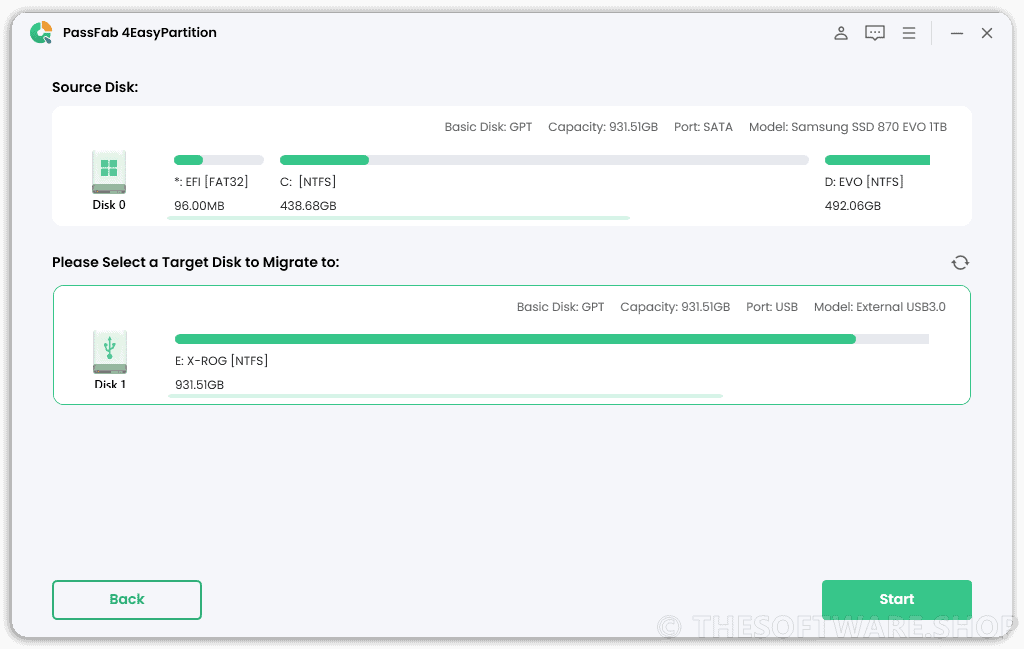Click the 'Port: USB' text
This screenshot has width=1024, height=649.
click(x=772, y=307)
